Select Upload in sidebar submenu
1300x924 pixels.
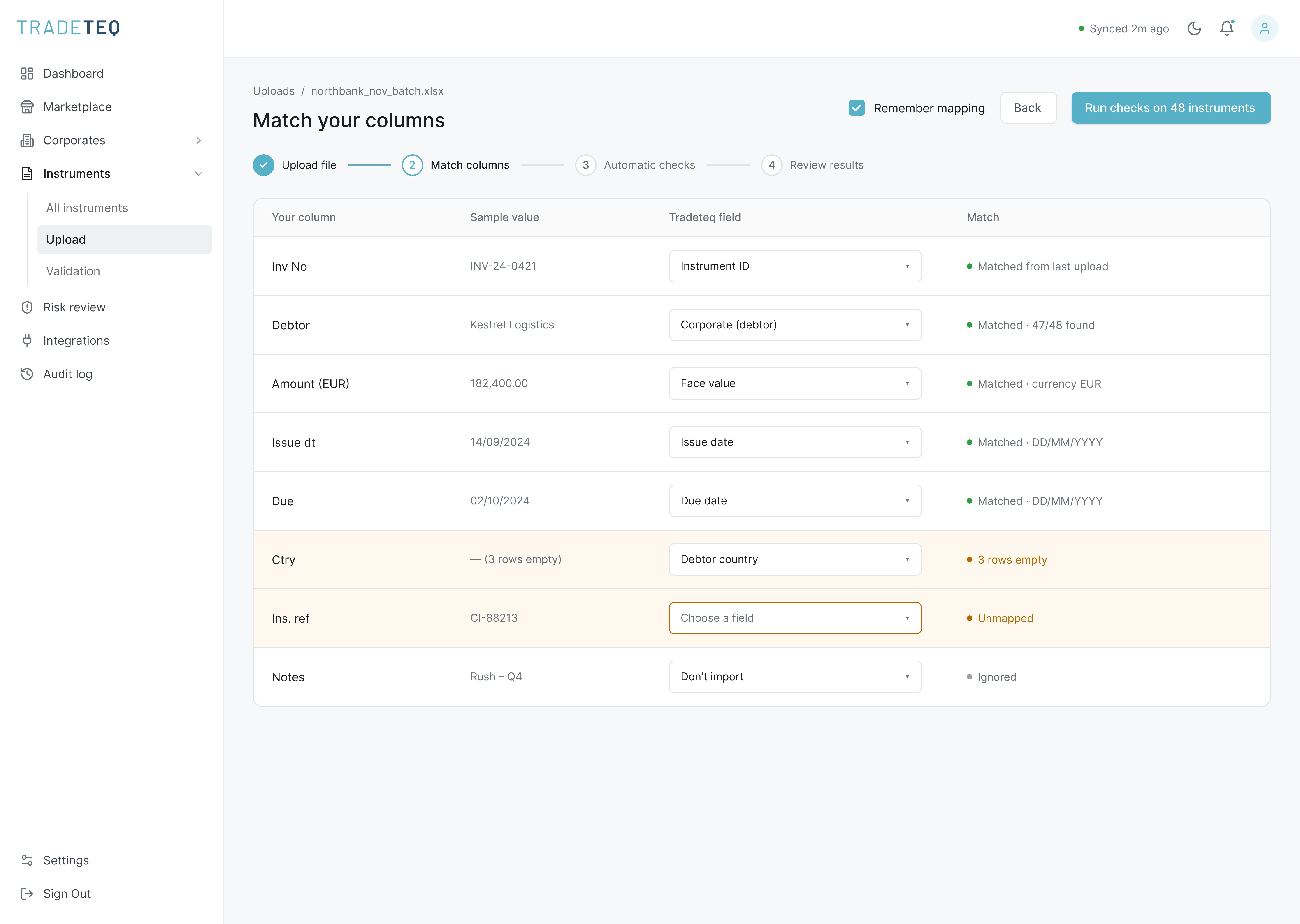click(x=124, y=240)
